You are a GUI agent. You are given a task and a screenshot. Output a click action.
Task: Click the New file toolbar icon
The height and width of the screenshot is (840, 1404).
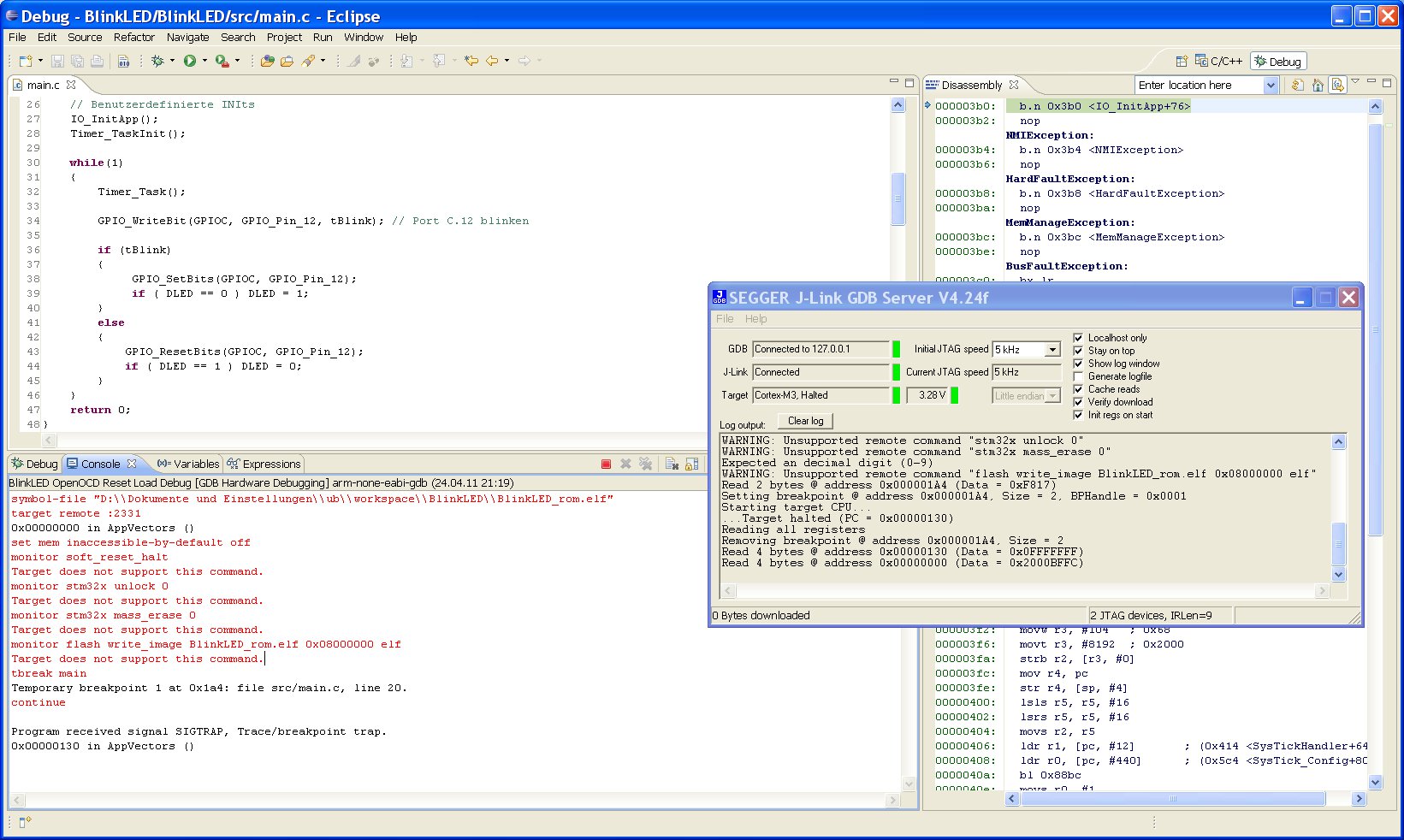pos(26,61)
